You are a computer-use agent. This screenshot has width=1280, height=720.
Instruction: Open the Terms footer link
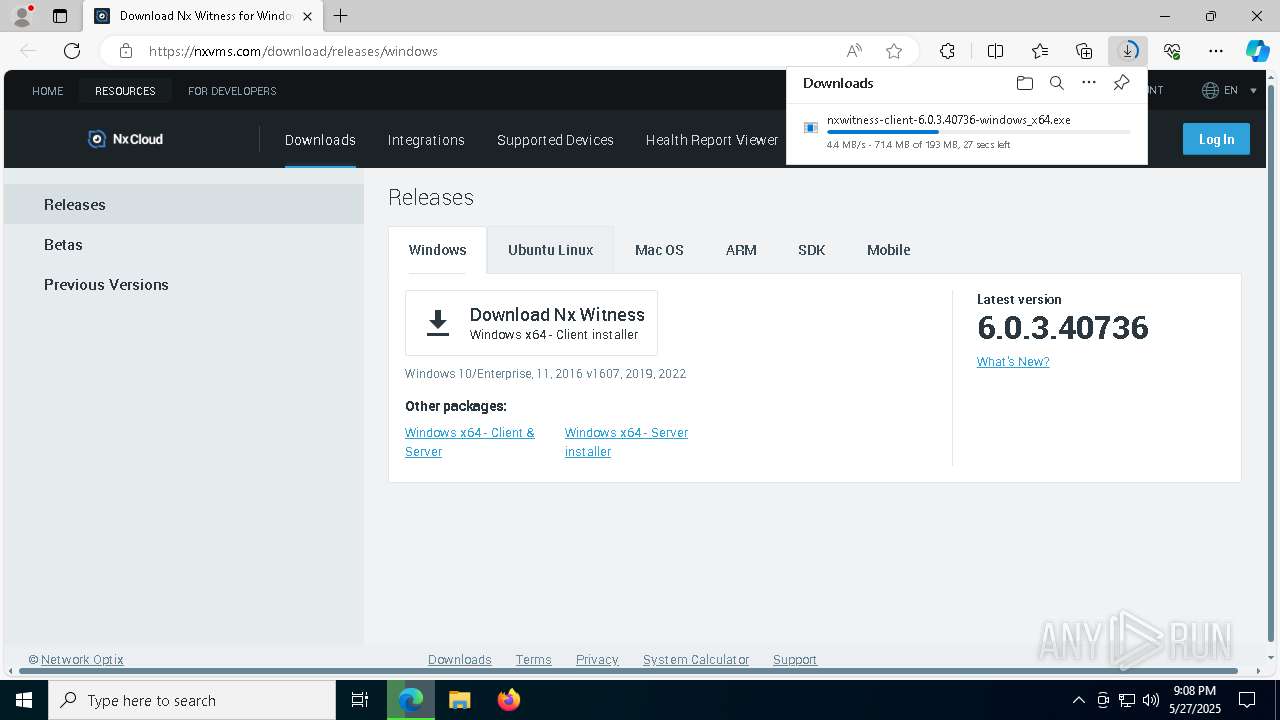tap(534, 660)
